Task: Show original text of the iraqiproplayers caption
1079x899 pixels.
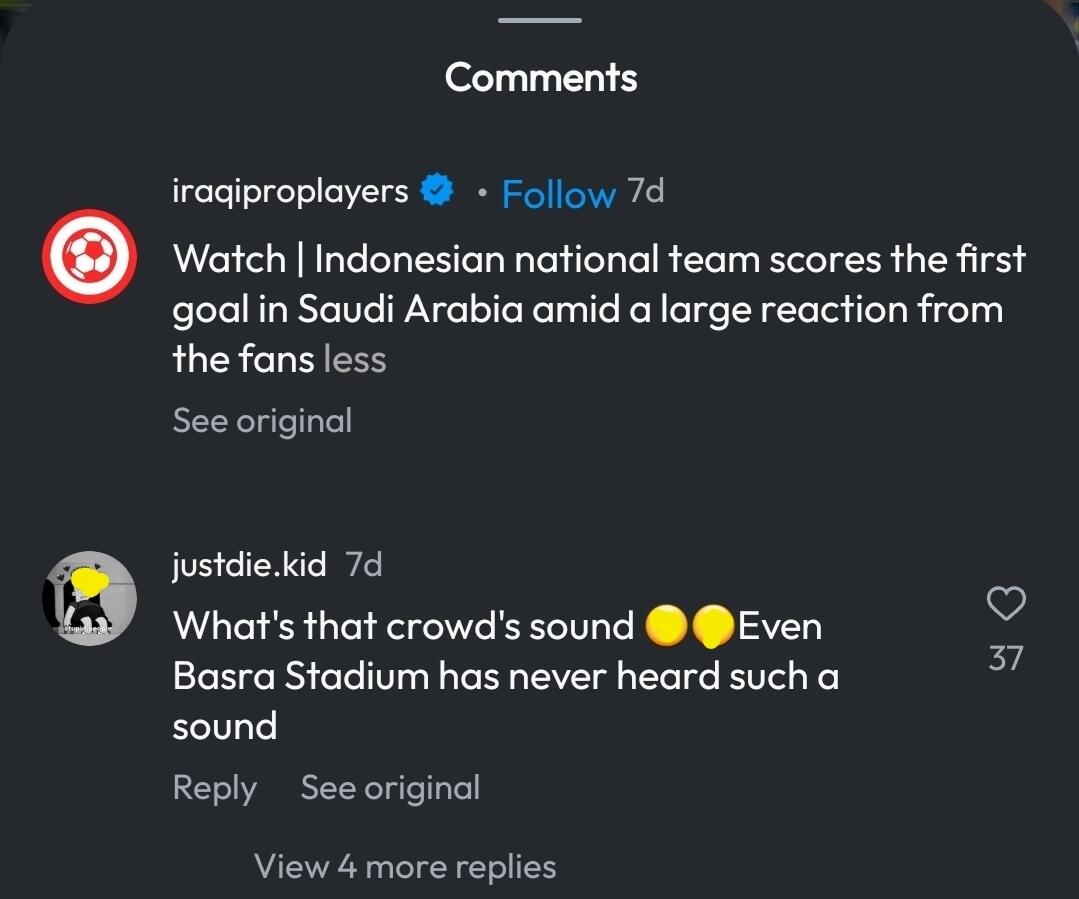Action: tap(262, 420)
